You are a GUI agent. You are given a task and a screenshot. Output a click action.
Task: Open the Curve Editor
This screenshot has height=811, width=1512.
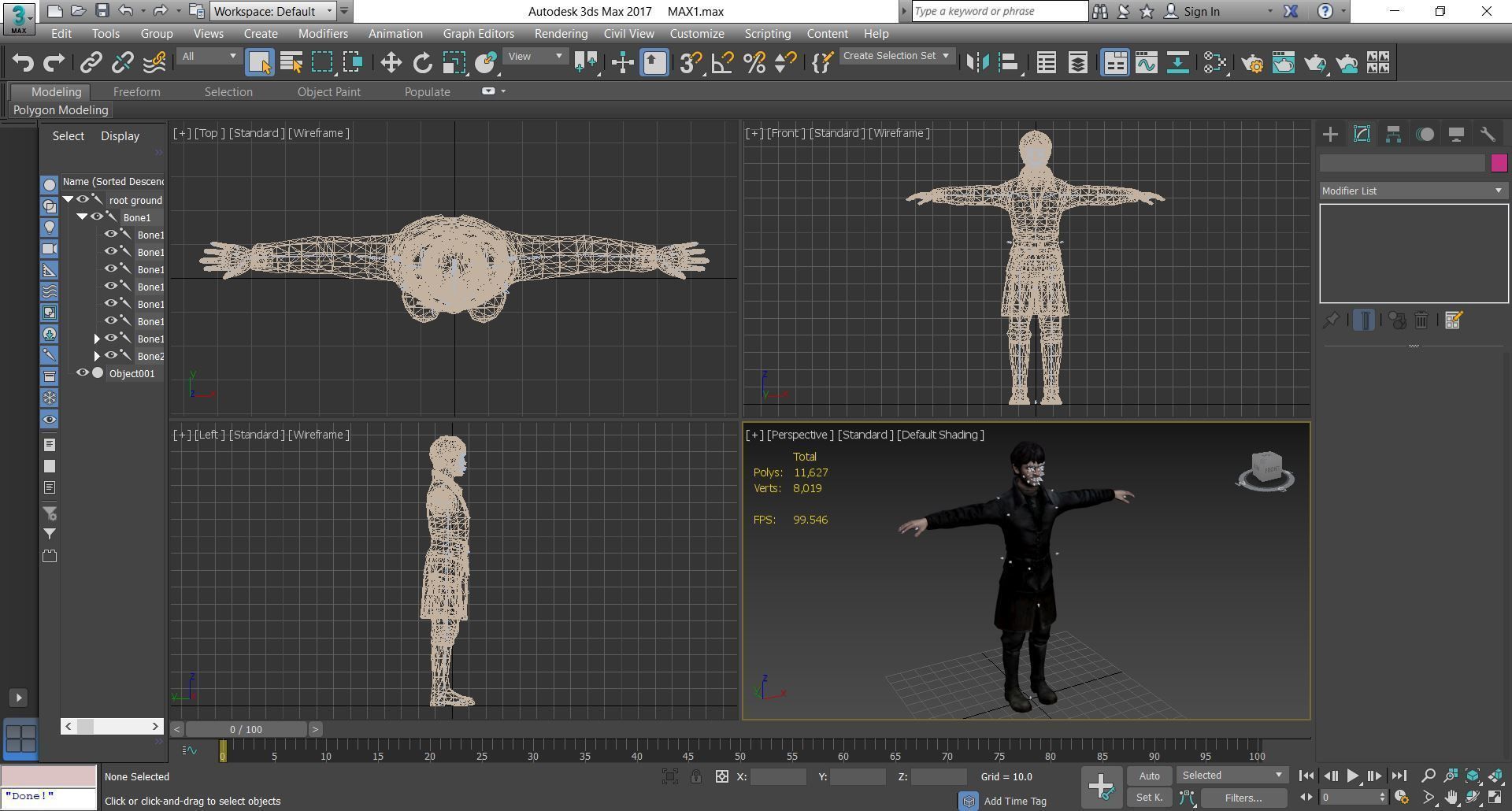point(1147,63)
